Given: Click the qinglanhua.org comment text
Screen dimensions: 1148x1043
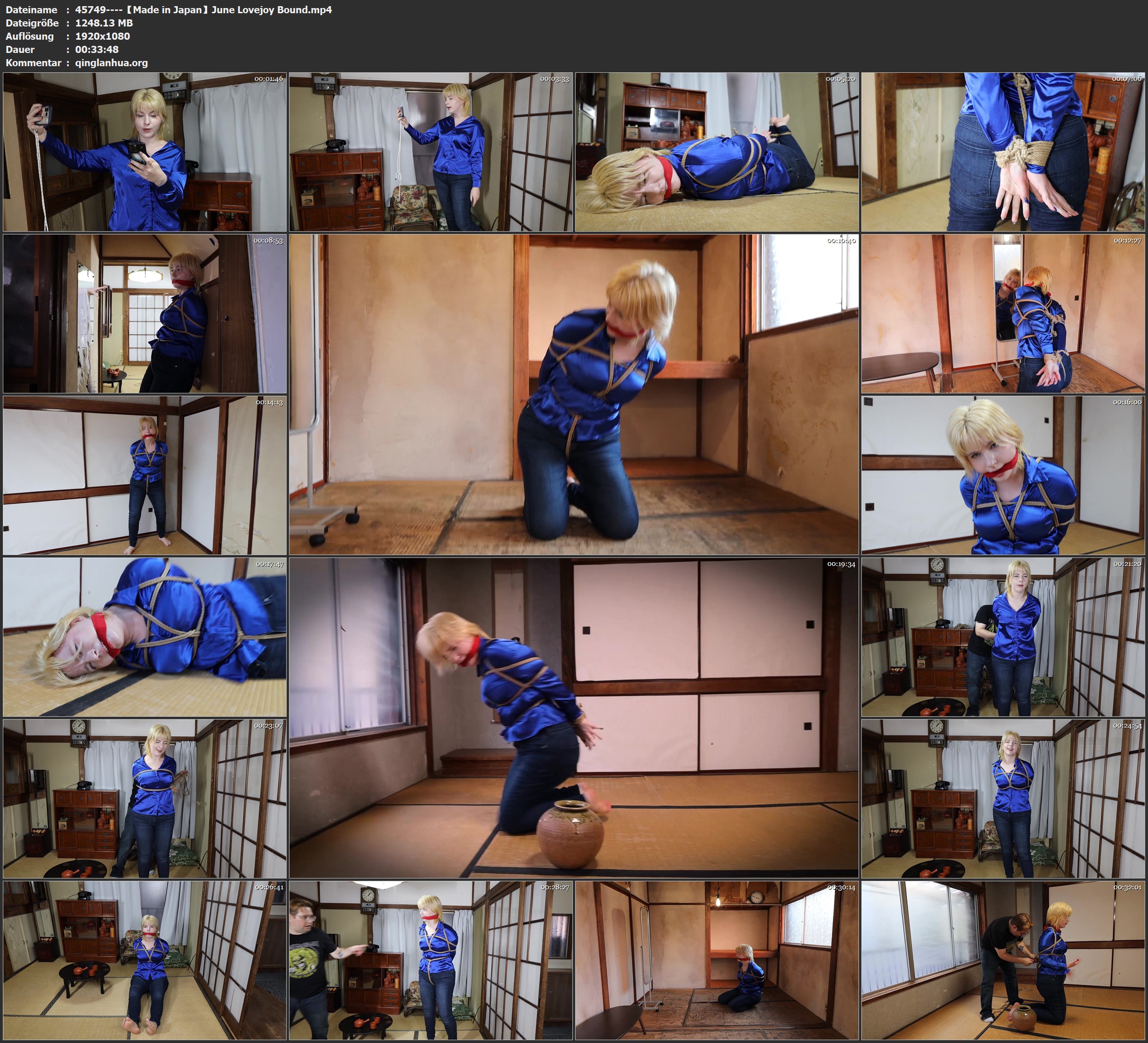Looking at the screenshot, I should click(x=111, y=62).
